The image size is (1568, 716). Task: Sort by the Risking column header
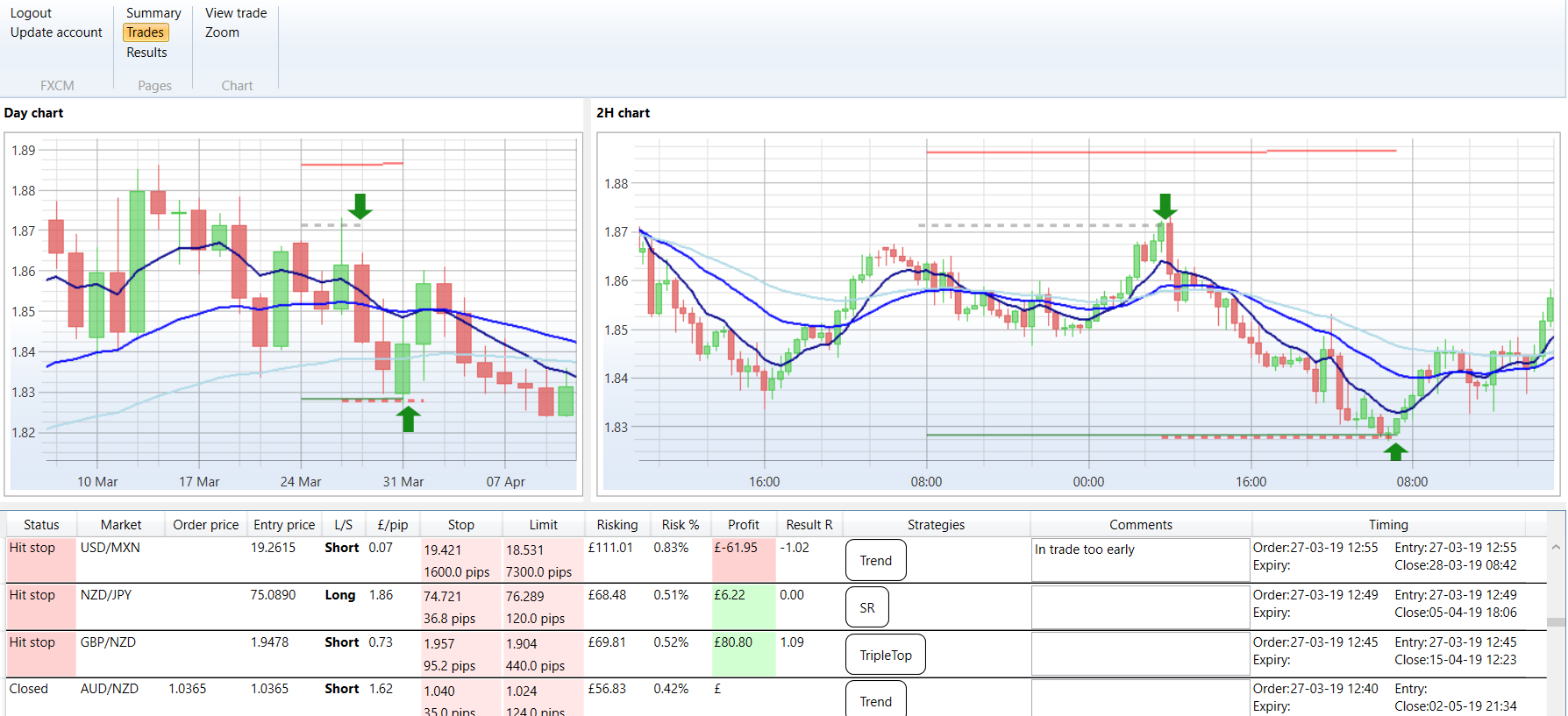pos(617,525)
